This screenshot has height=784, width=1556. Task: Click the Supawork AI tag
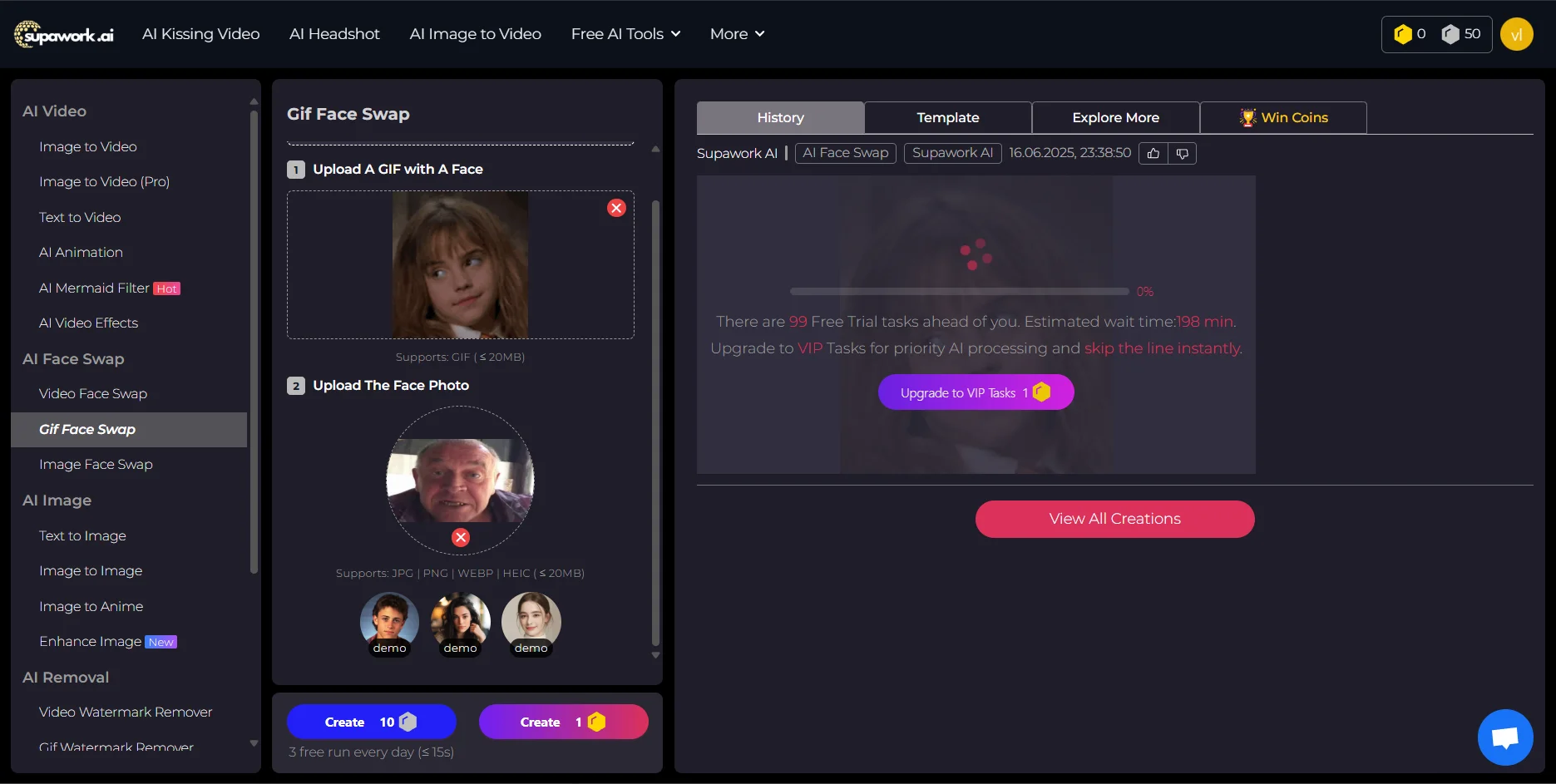coord(952,153)
